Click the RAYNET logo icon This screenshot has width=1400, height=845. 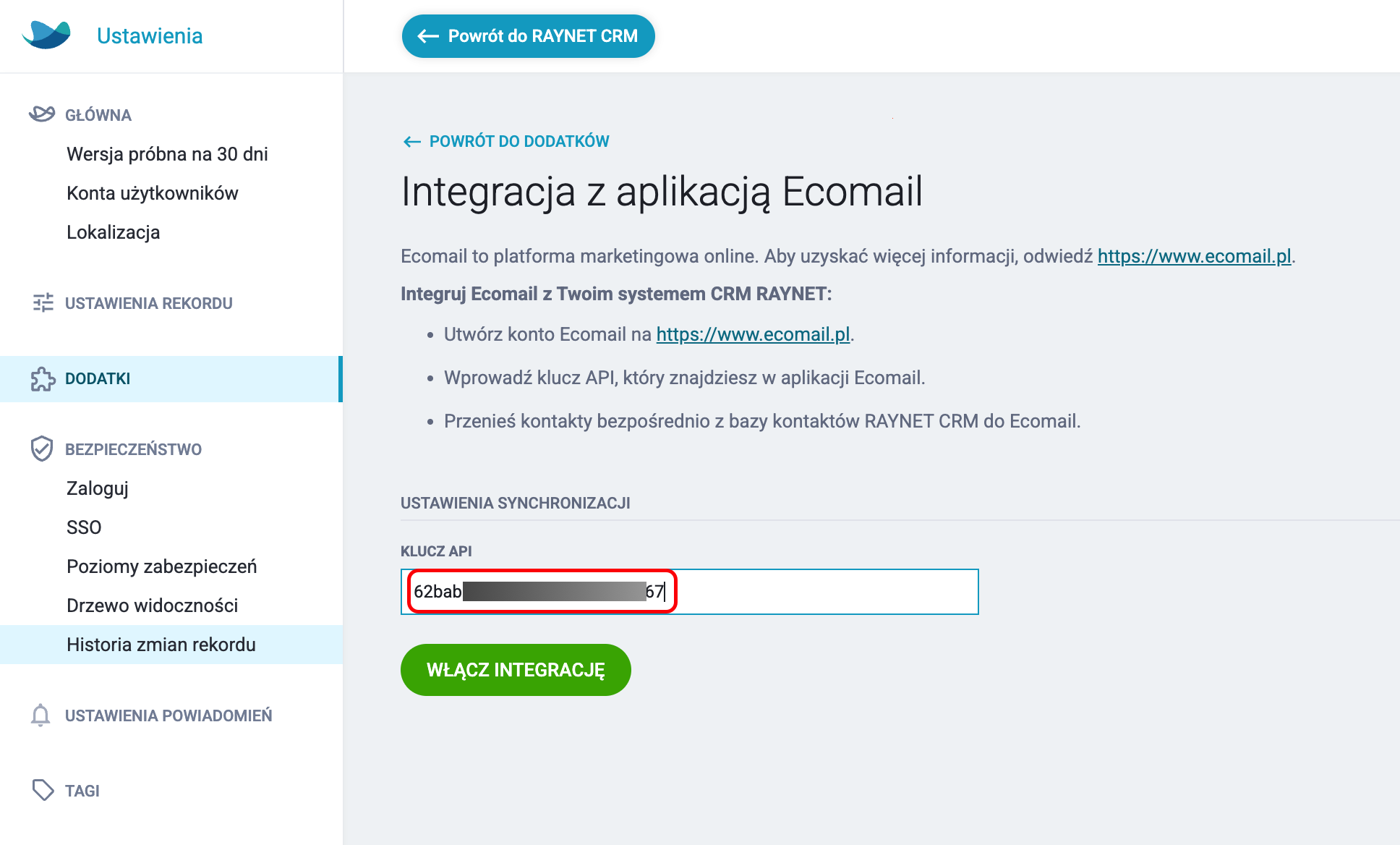click(x=47, y=35)
